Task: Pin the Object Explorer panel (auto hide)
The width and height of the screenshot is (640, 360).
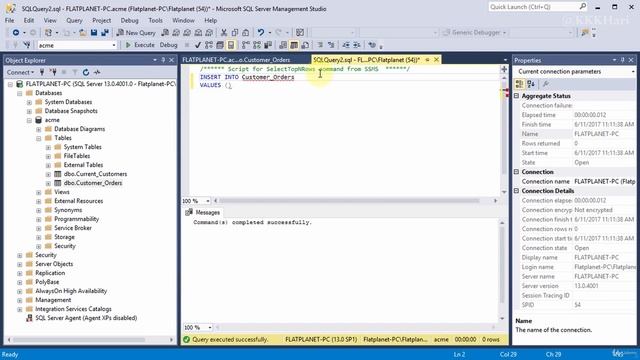Action: (x=163, y=60)
